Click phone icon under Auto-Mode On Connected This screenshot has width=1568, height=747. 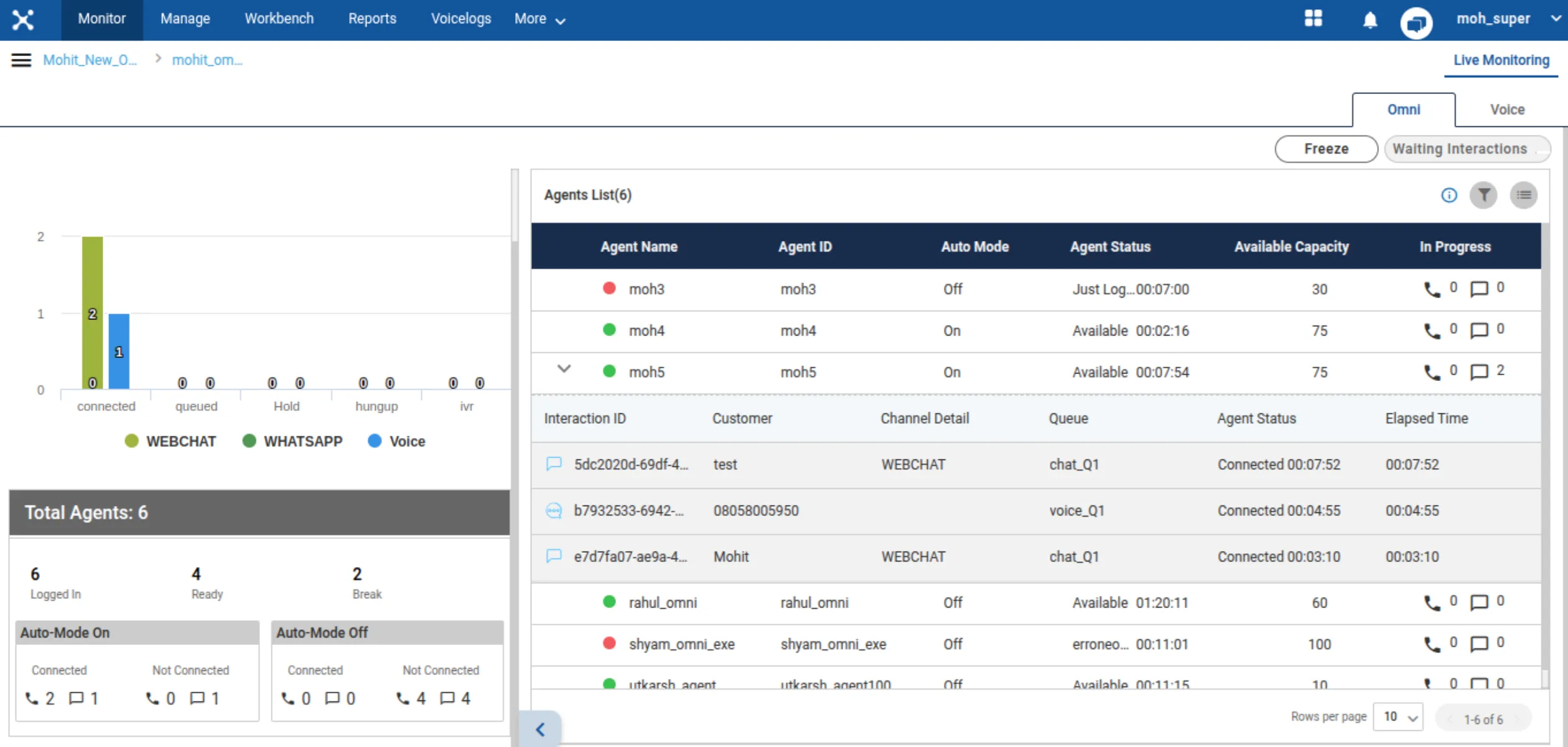click(x=32, y=699)
